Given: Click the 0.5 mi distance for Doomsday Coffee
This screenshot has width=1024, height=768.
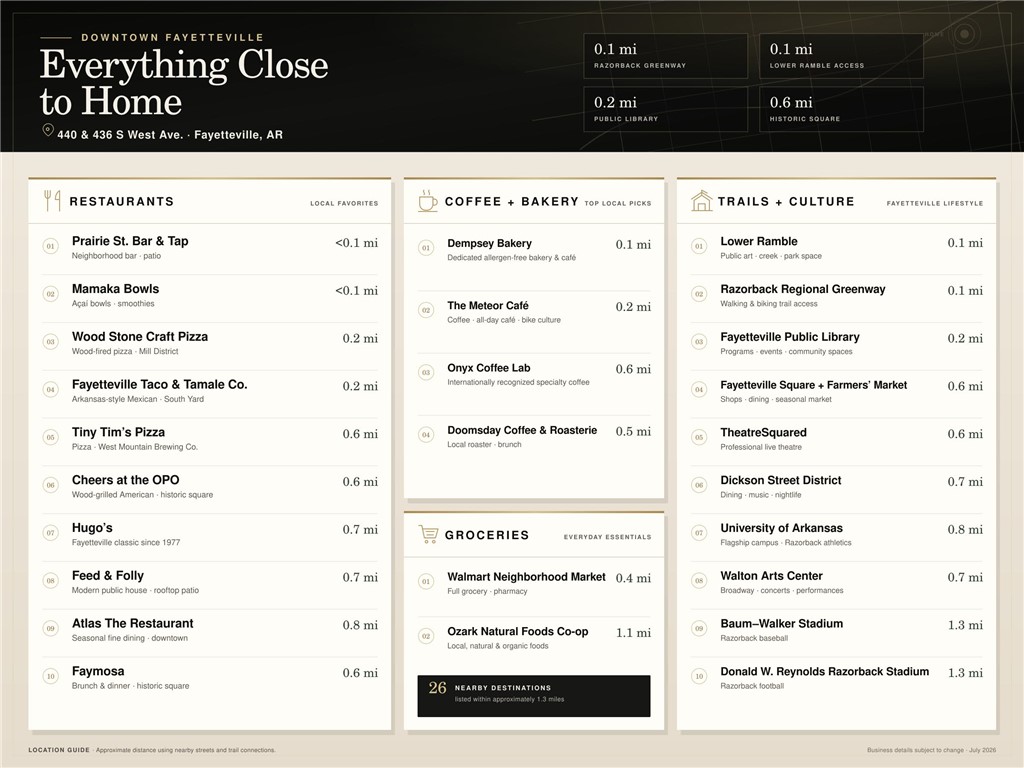Looking at the screenshot, I should (x=633, y=431).
